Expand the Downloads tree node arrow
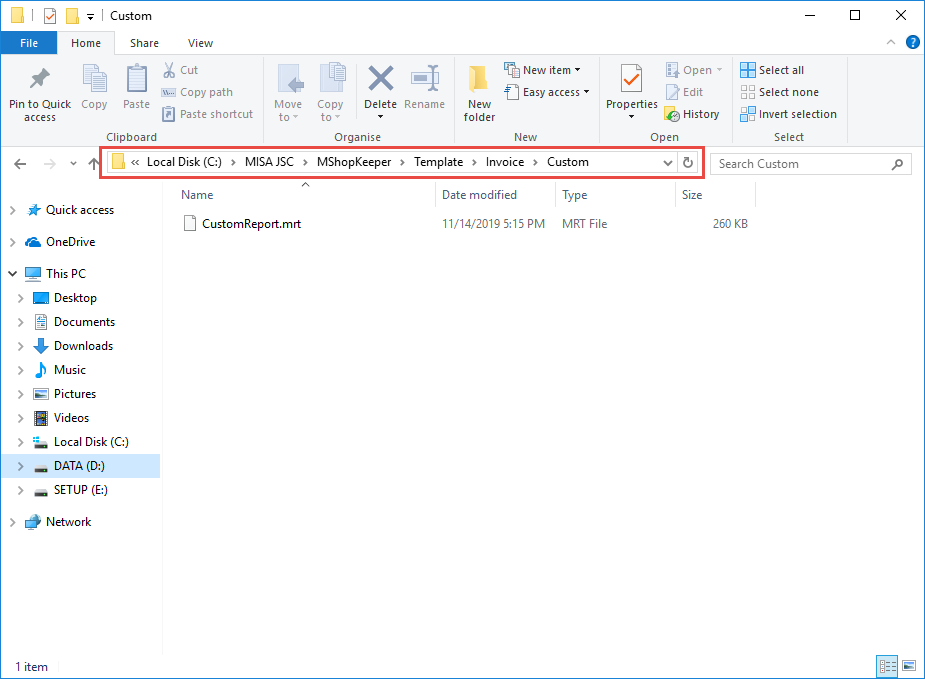925x679 pixels. (21, 346)
